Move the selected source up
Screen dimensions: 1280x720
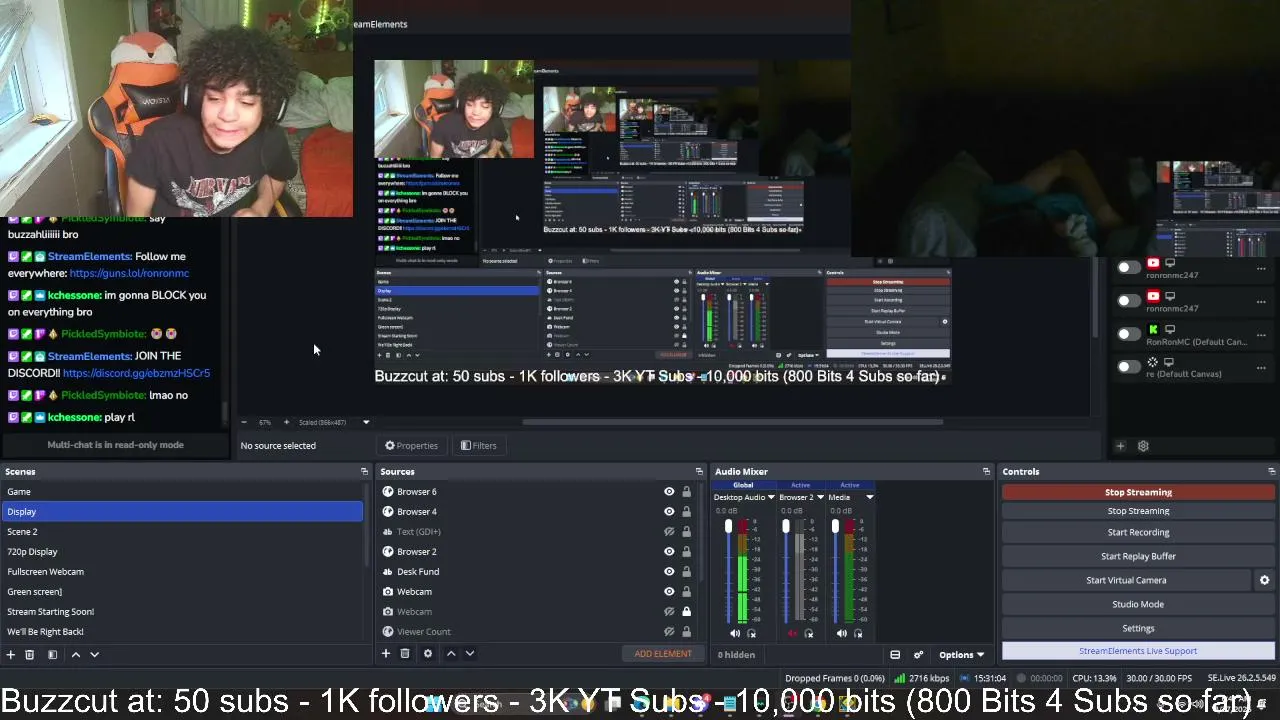pos(451,654)
